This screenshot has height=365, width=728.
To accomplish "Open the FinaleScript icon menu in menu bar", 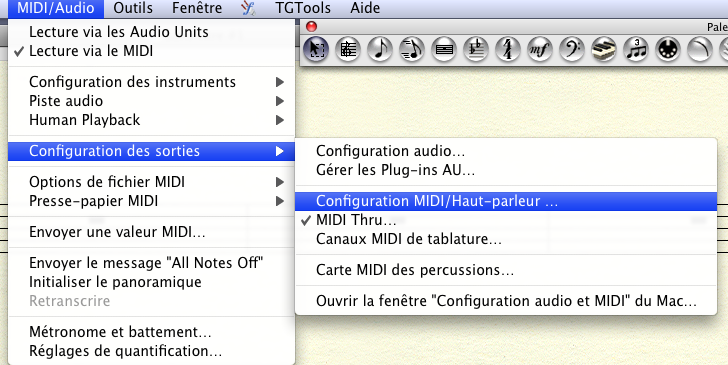I will tap(248, 8).
